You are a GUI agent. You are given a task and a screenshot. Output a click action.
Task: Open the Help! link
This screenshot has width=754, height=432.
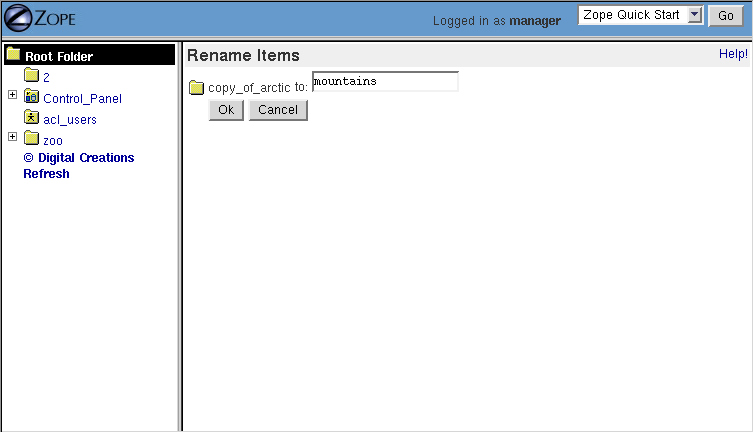click(733, 54)
